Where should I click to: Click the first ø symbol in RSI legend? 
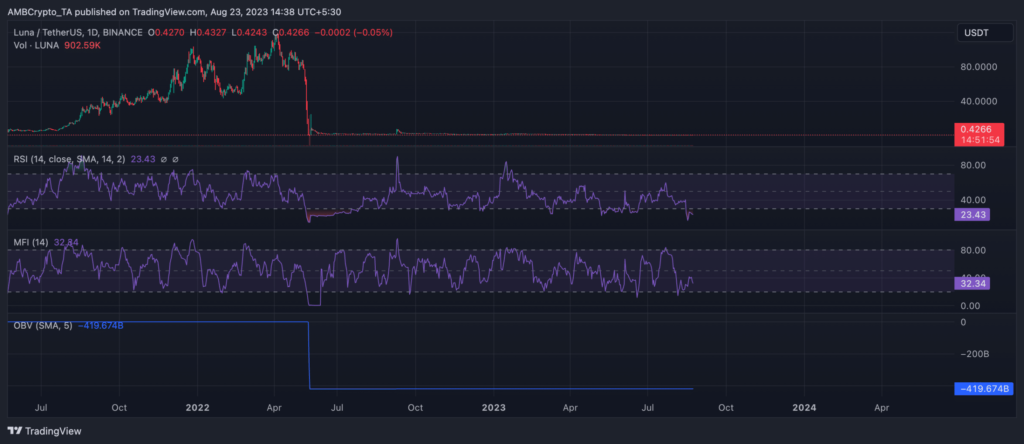pos(164,159)
